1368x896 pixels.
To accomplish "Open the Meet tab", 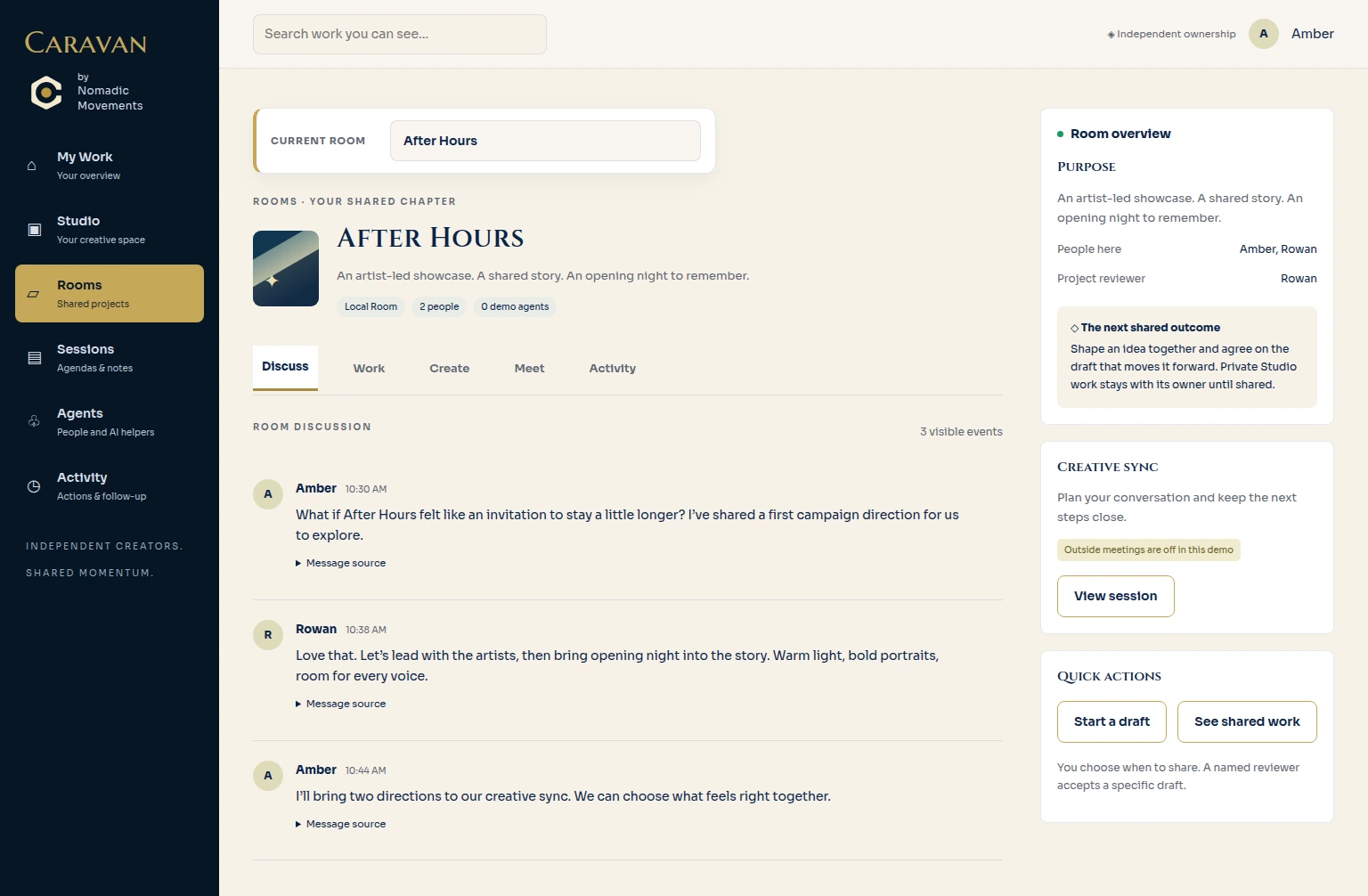I will tap(529, 369).
